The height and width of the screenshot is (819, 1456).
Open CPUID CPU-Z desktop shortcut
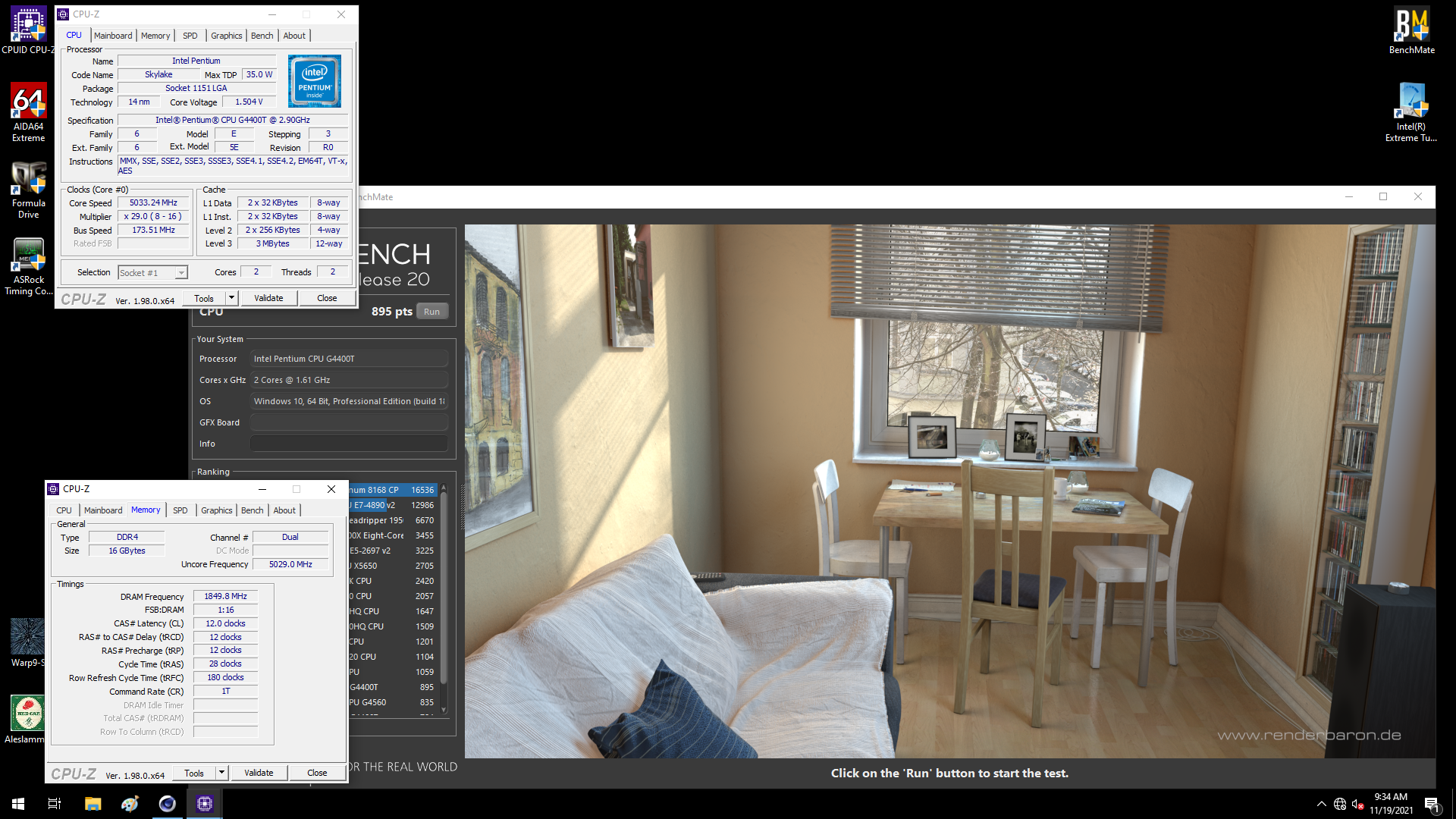click(x=28, y=30)
